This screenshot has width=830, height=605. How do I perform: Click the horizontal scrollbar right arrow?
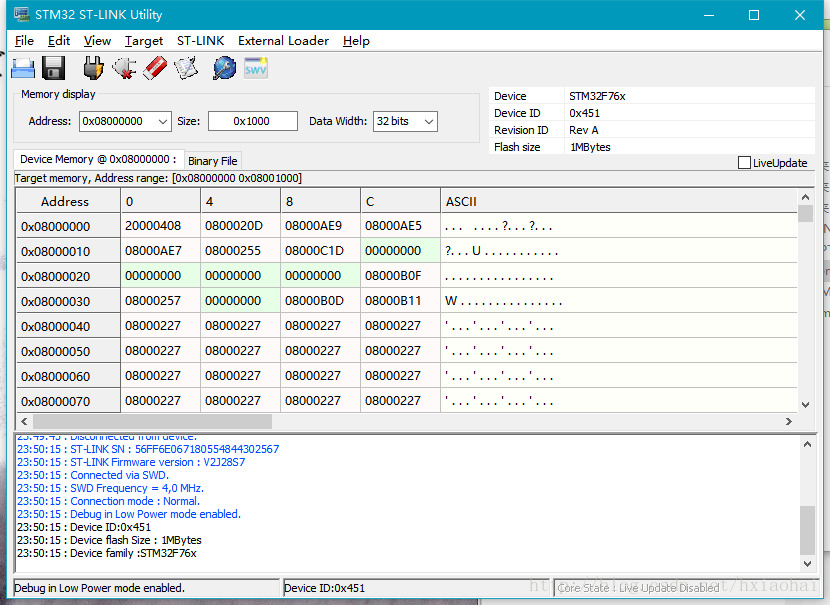coord(789,421)
